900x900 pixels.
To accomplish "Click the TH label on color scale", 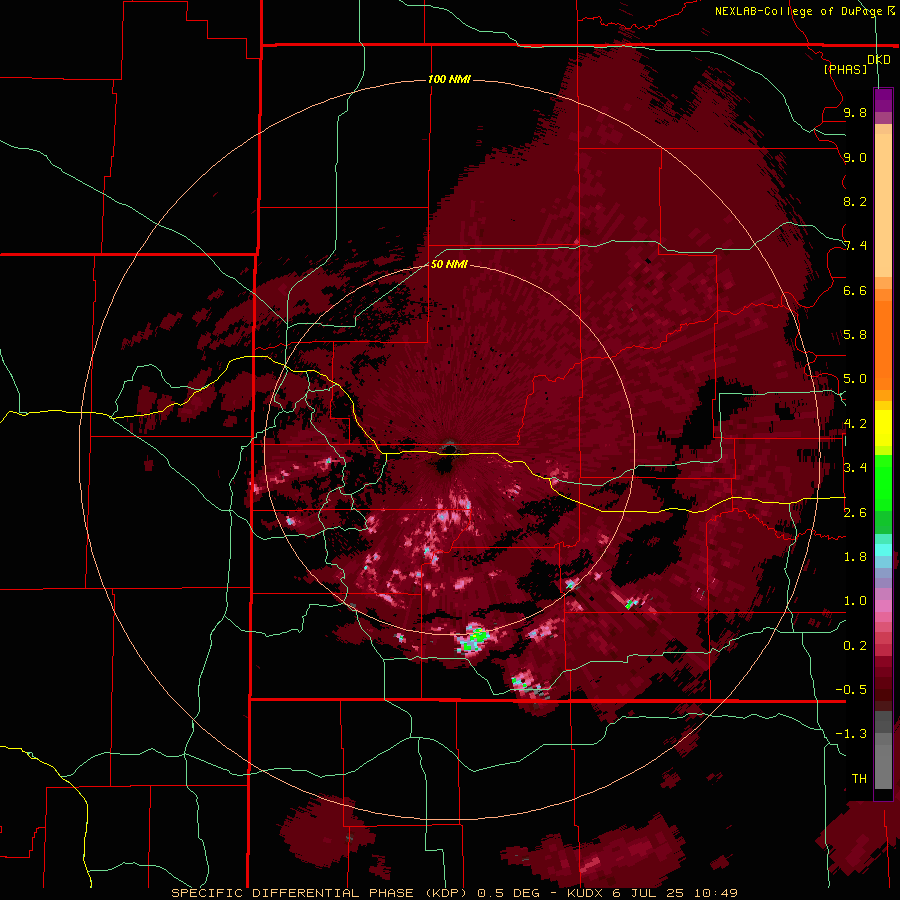I will (859, 779).
